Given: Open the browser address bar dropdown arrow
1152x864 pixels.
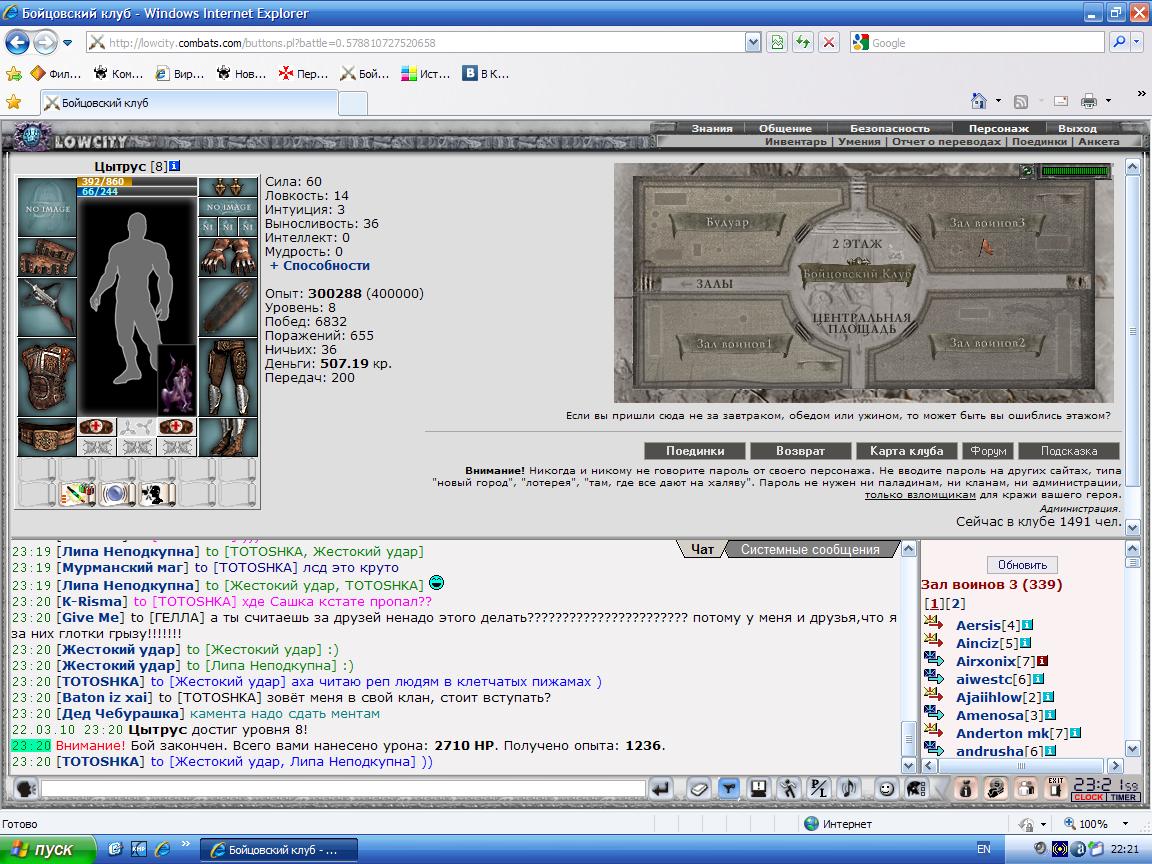Looking at the screenshot, I should point(752,43).
